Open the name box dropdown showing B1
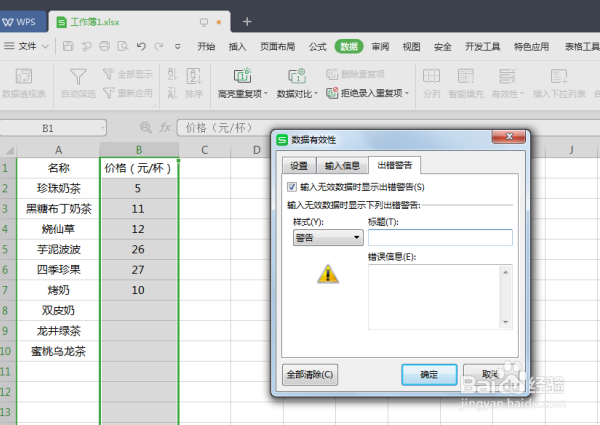 (x=103, y=128)
